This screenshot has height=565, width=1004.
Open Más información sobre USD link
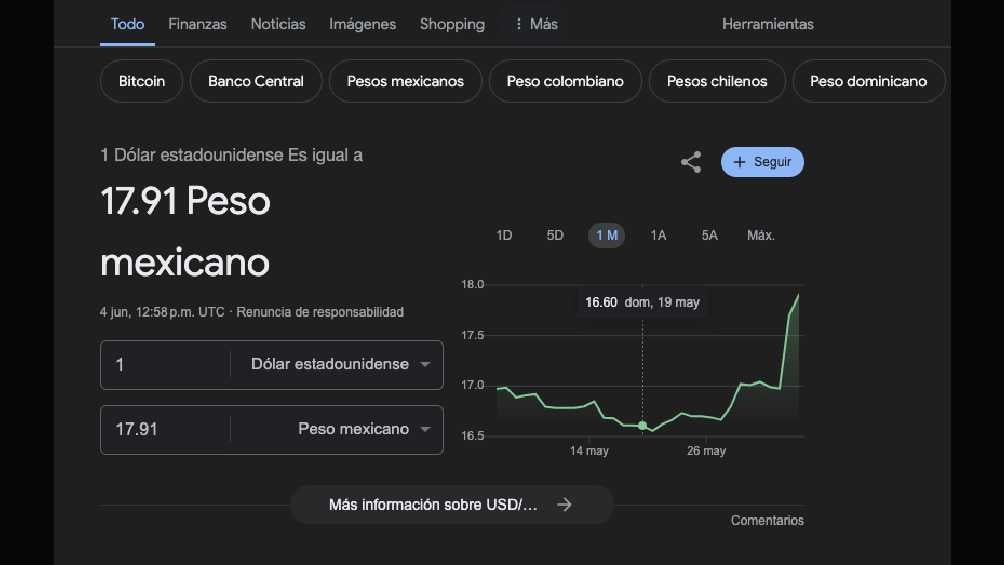tap(451, 505)
